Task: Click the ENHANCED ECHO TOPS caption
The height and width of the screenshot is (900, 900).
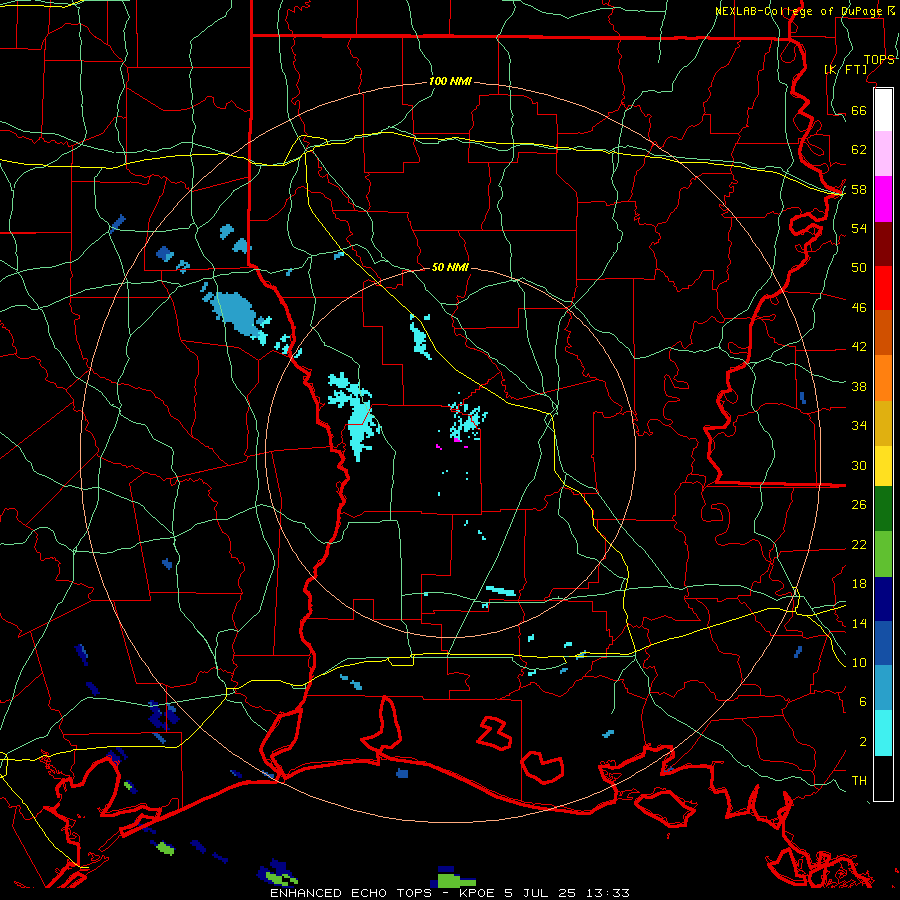Action: (351, 893)
